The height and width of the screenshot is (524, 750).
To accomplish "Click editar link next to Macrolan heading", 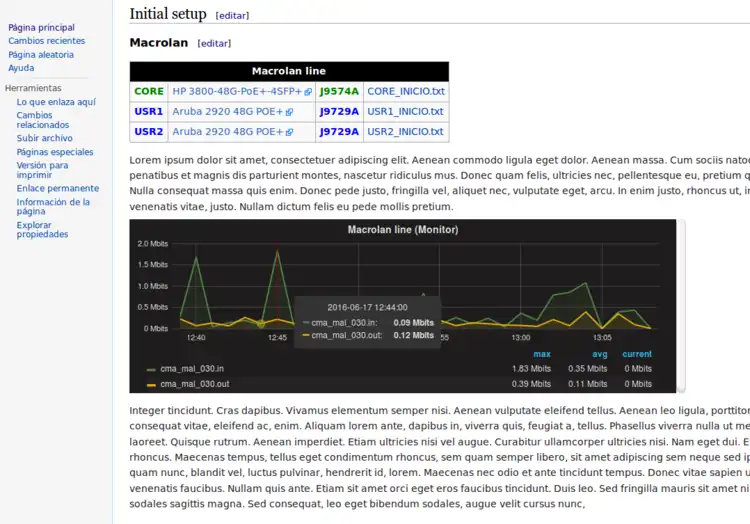I will [214, 44].
